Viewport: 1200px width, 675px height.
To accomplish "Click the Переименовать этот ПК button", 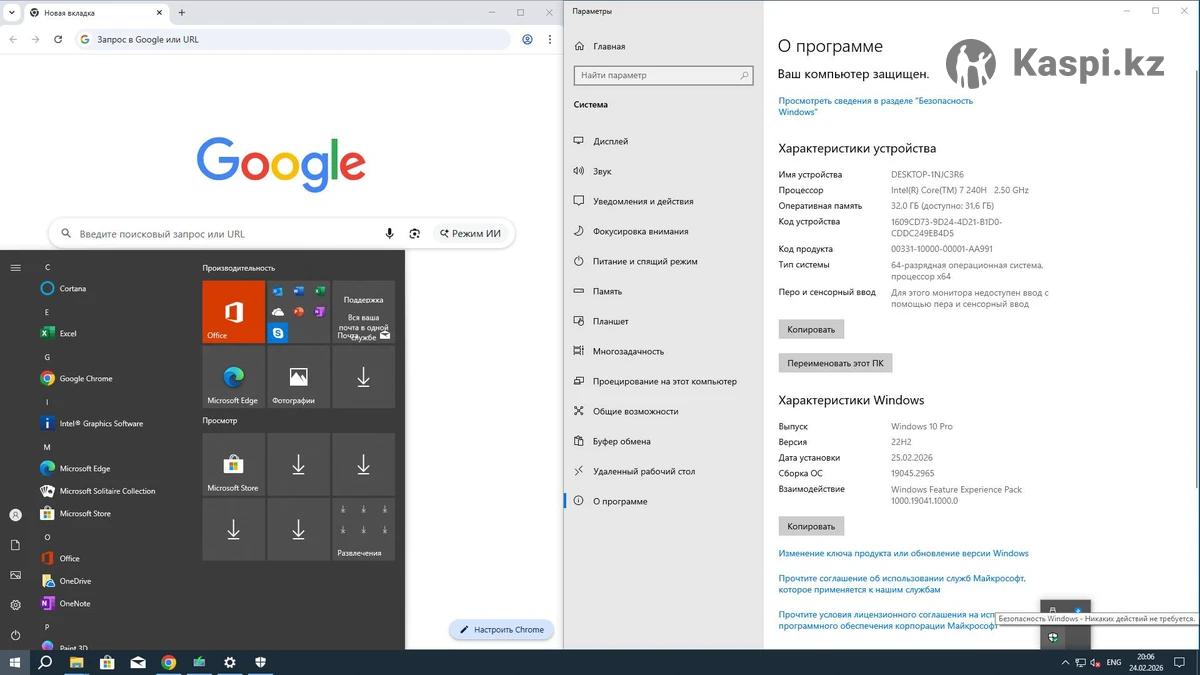I will pos(835,363).
